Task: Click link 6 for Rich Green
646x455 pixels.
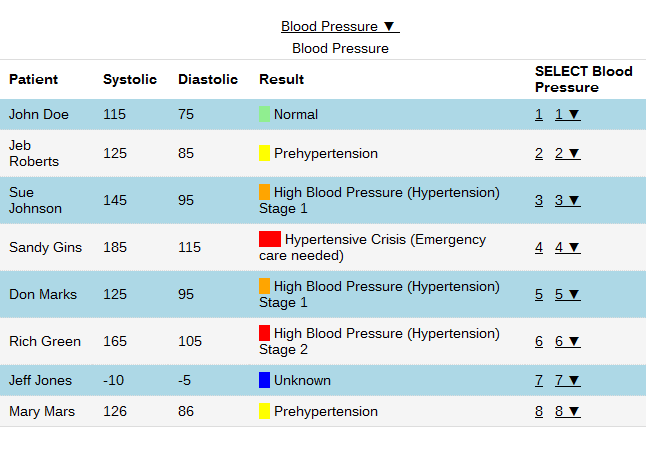Action: point(539,341)
